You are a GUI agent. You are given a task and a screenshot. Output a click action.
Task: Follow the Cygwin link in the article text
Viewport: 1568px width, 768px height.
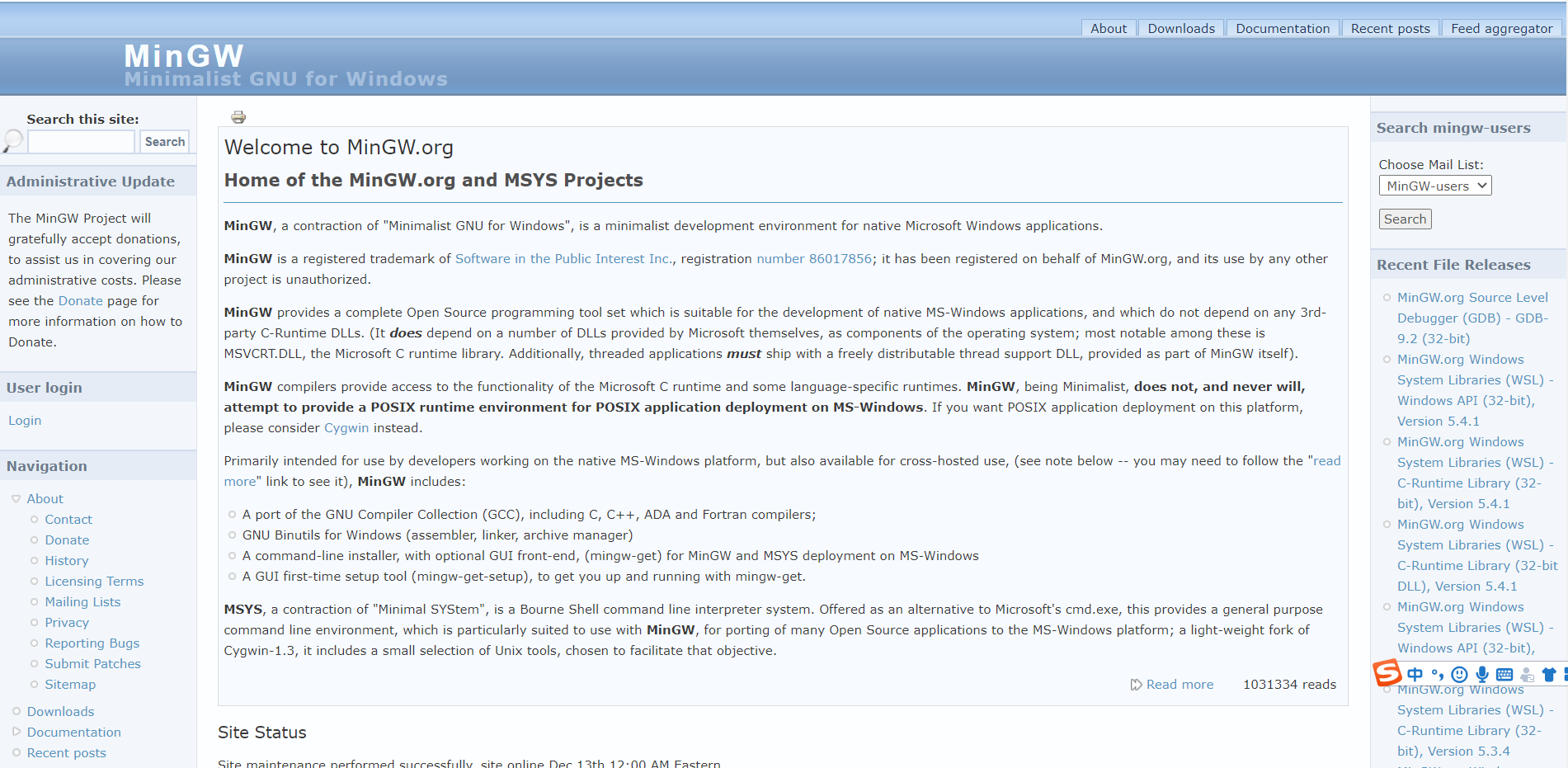346,427
